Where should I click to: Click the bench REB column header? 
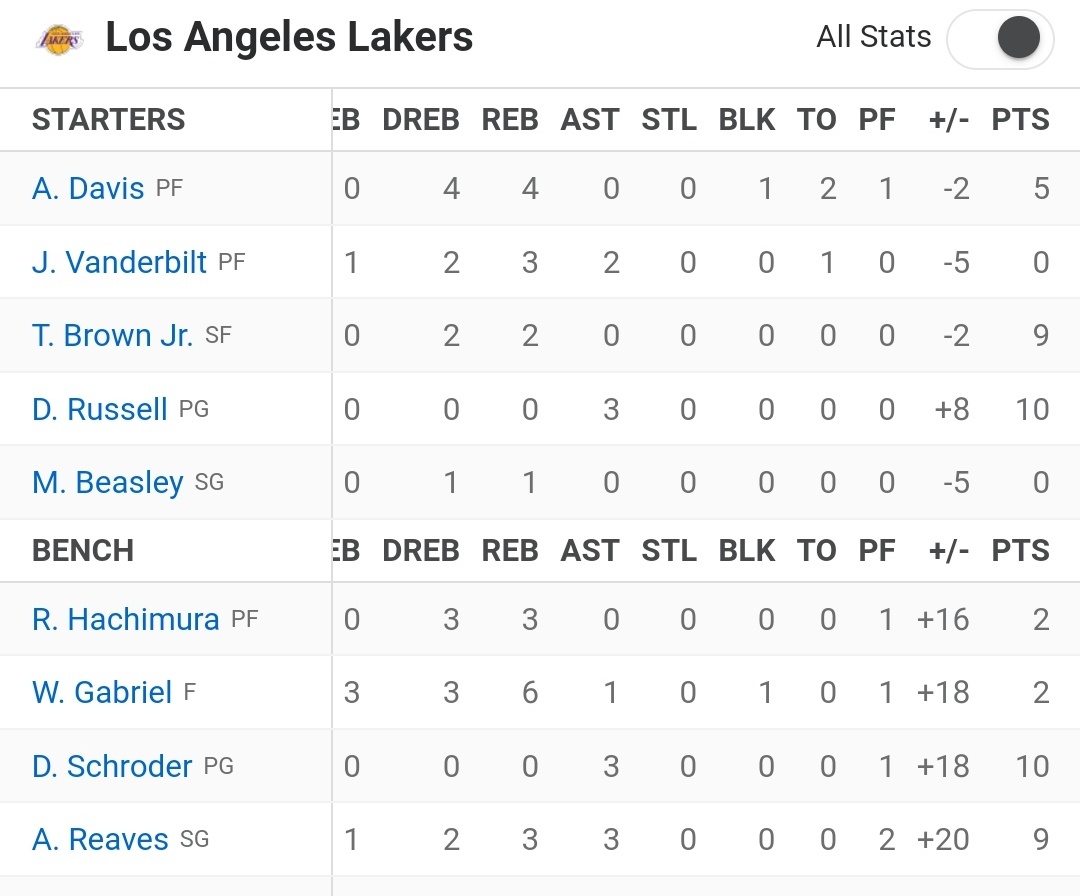pyautogui.click(x=510, y=551)
